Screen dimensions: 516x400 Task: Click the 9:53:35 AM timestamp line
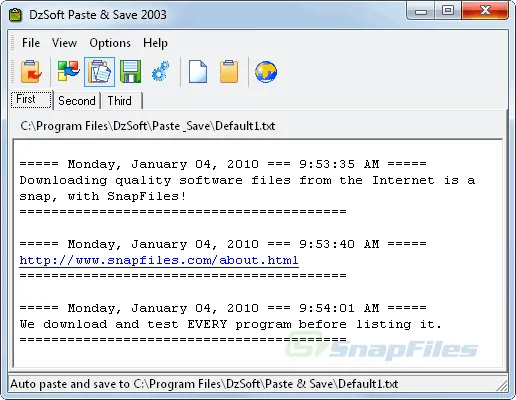point(223,164)
